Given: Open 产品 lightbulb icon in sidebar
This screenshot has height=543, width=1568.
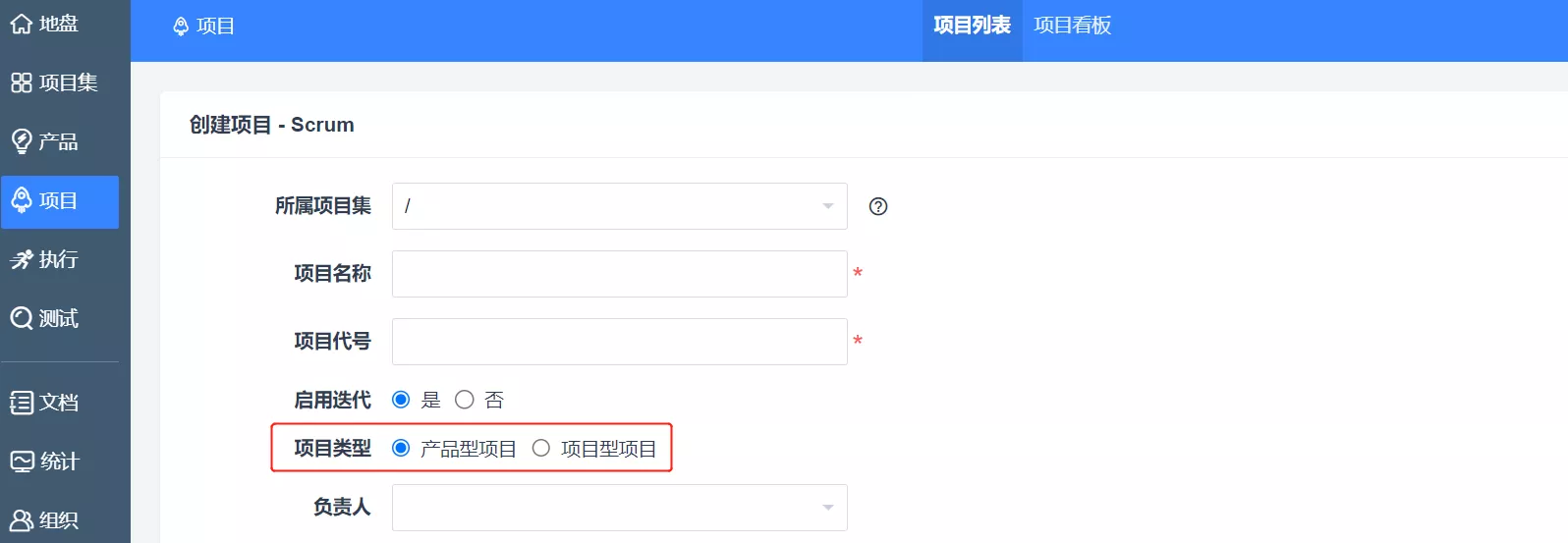Looking at the screenshot, I should point(22,141).
